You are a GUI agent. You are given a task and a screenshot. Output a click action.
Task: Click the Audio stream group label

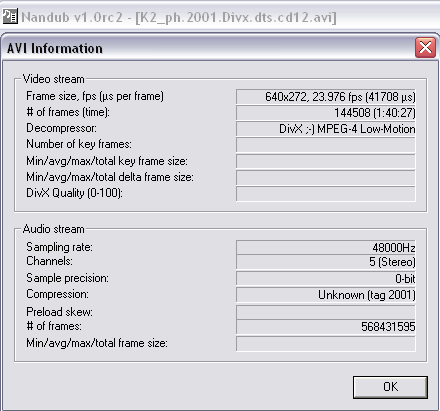pos(54,229)
